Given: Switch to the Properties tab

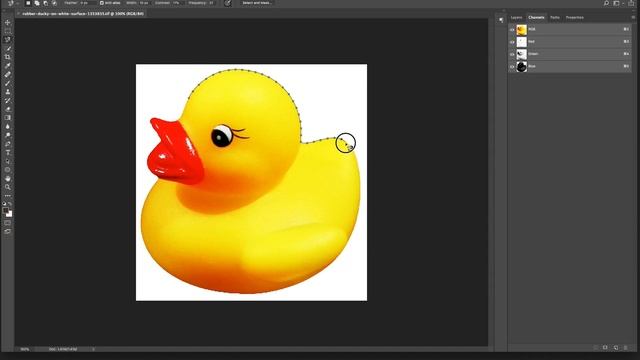Looking at the screenshot, I should click(x=574, y=18).
